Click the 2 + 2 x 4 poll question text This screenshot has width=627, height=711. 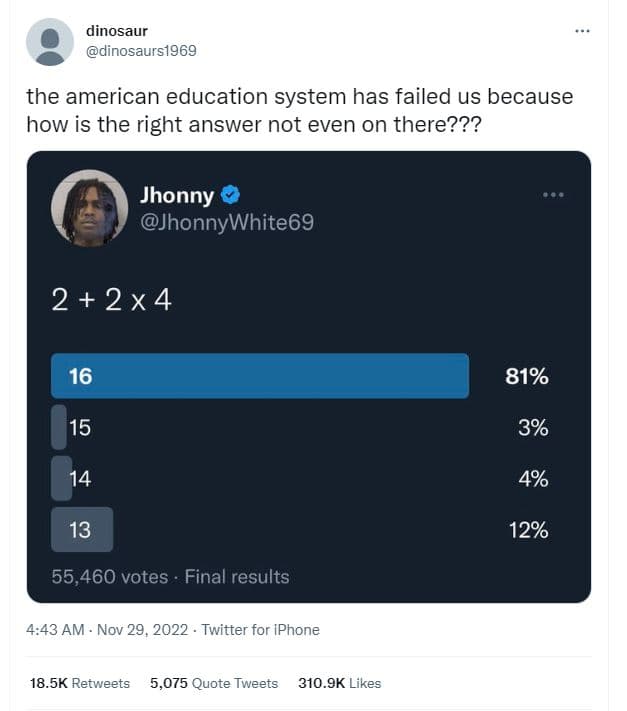pyautogui.click(x=111, y=300)
